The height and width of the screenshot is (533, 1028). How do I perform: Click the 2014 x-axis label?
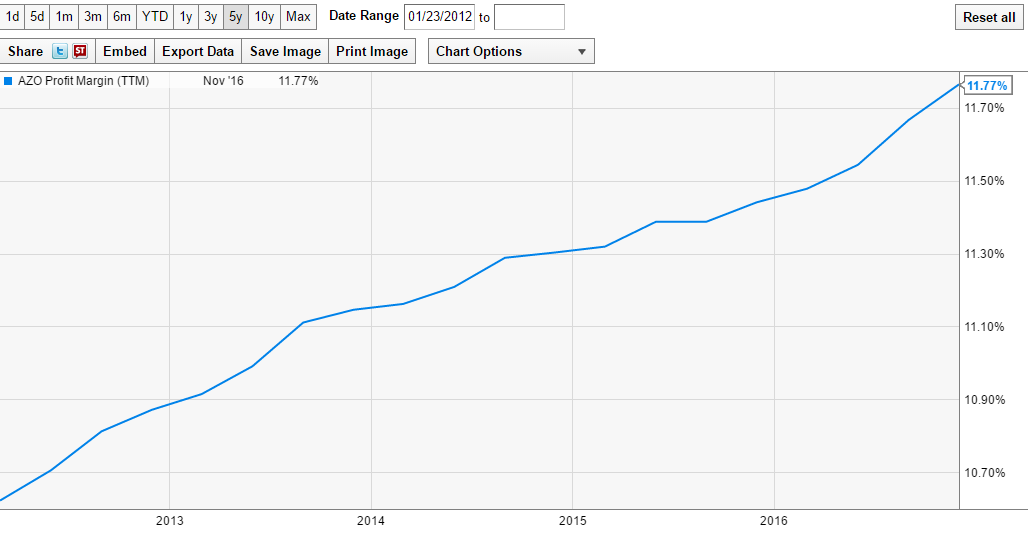pos(371,521)
